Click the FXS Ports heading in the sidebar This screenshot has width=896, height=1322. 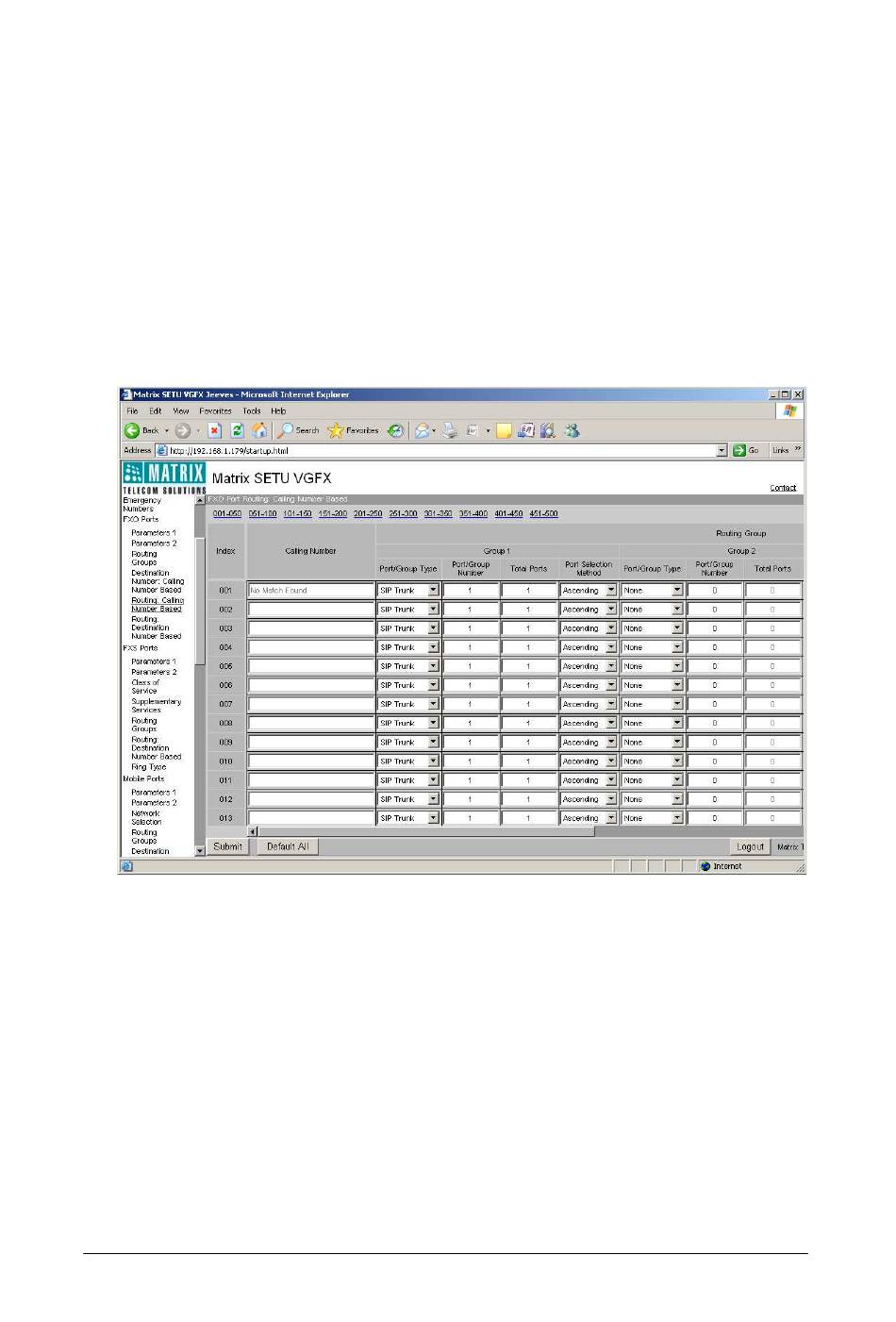[x=141, y=648]
